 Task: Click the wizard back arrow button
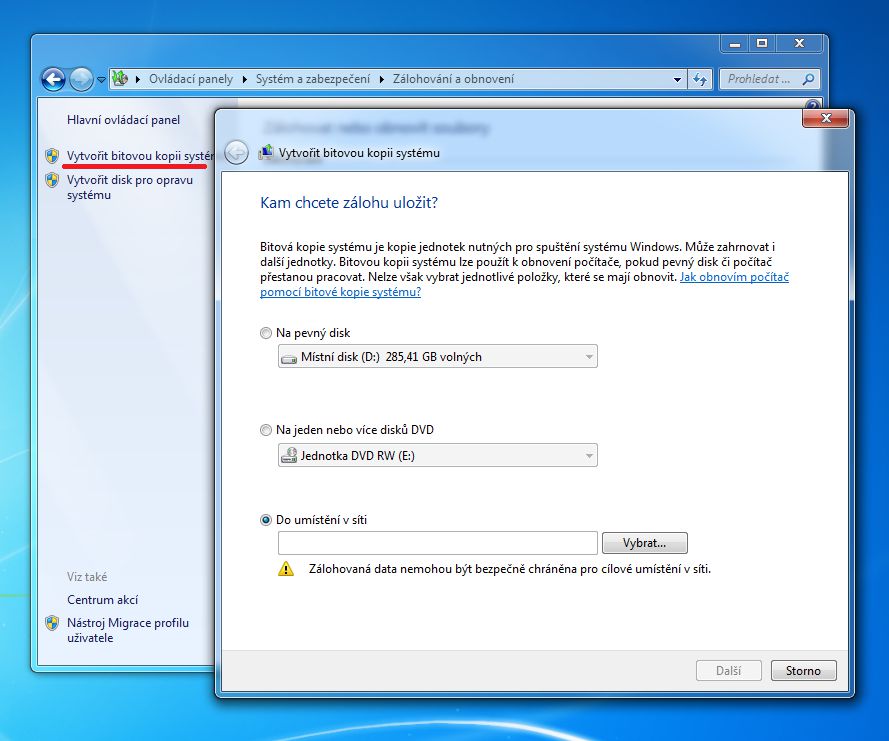pos(236,153)
